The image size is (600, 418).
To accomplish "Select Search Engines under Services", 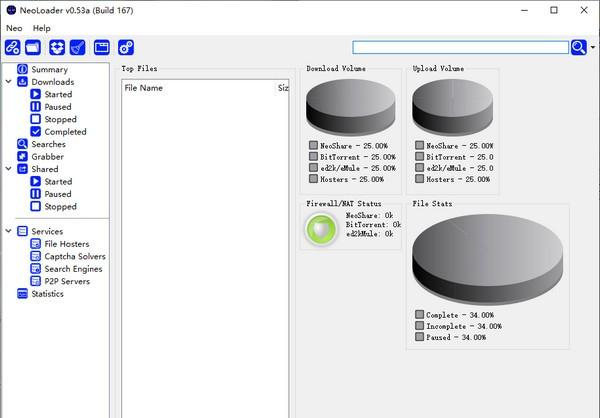I will [73, 269].
